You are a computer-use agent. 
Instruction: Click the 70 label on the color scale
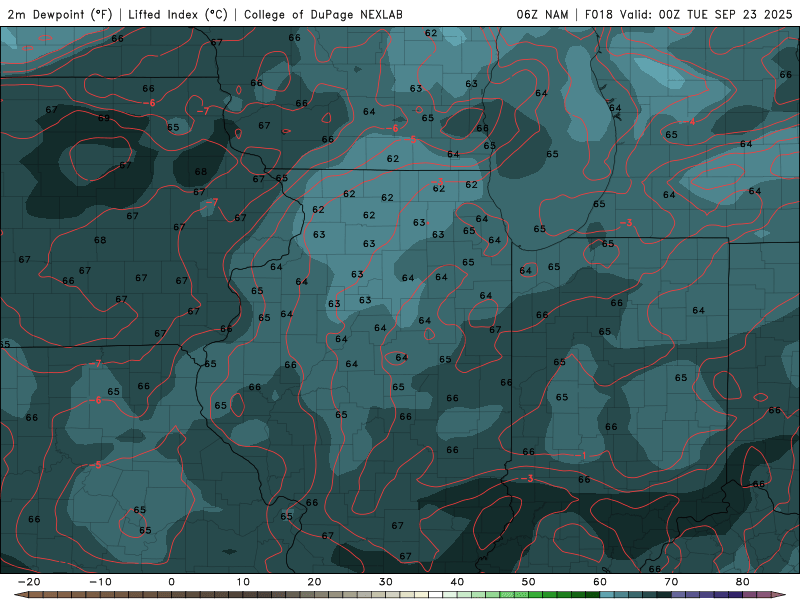(671, 582)
